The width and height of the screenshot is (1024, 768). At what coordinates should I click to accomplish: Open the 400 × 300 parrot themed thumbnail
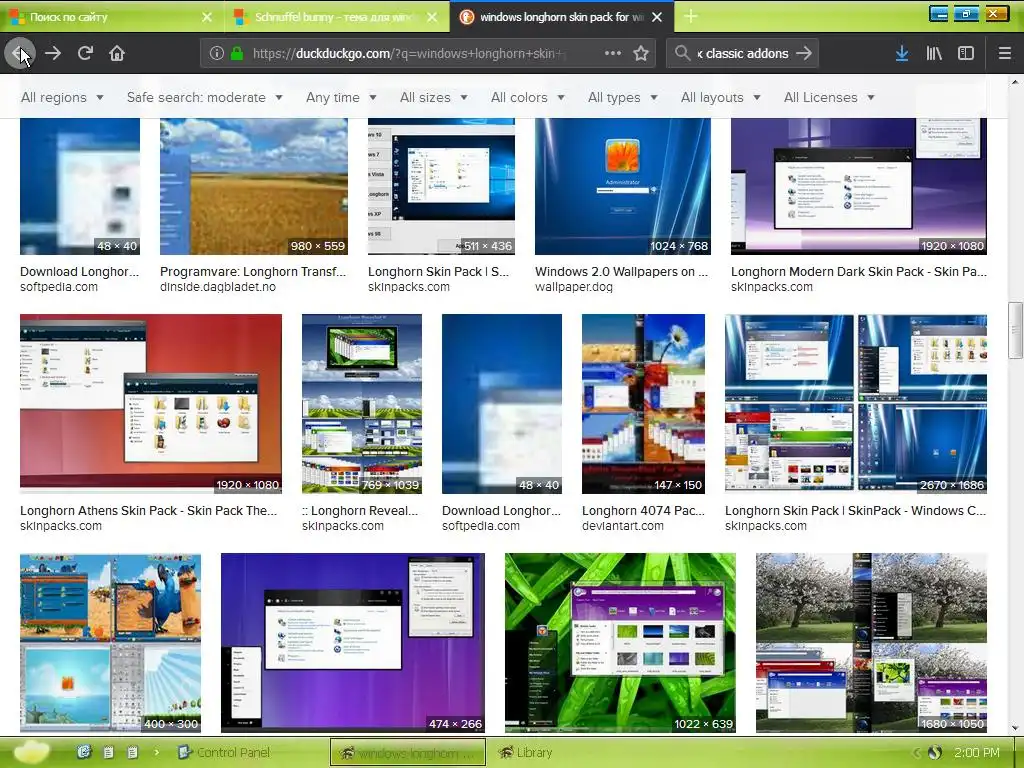tap(110, 643)
